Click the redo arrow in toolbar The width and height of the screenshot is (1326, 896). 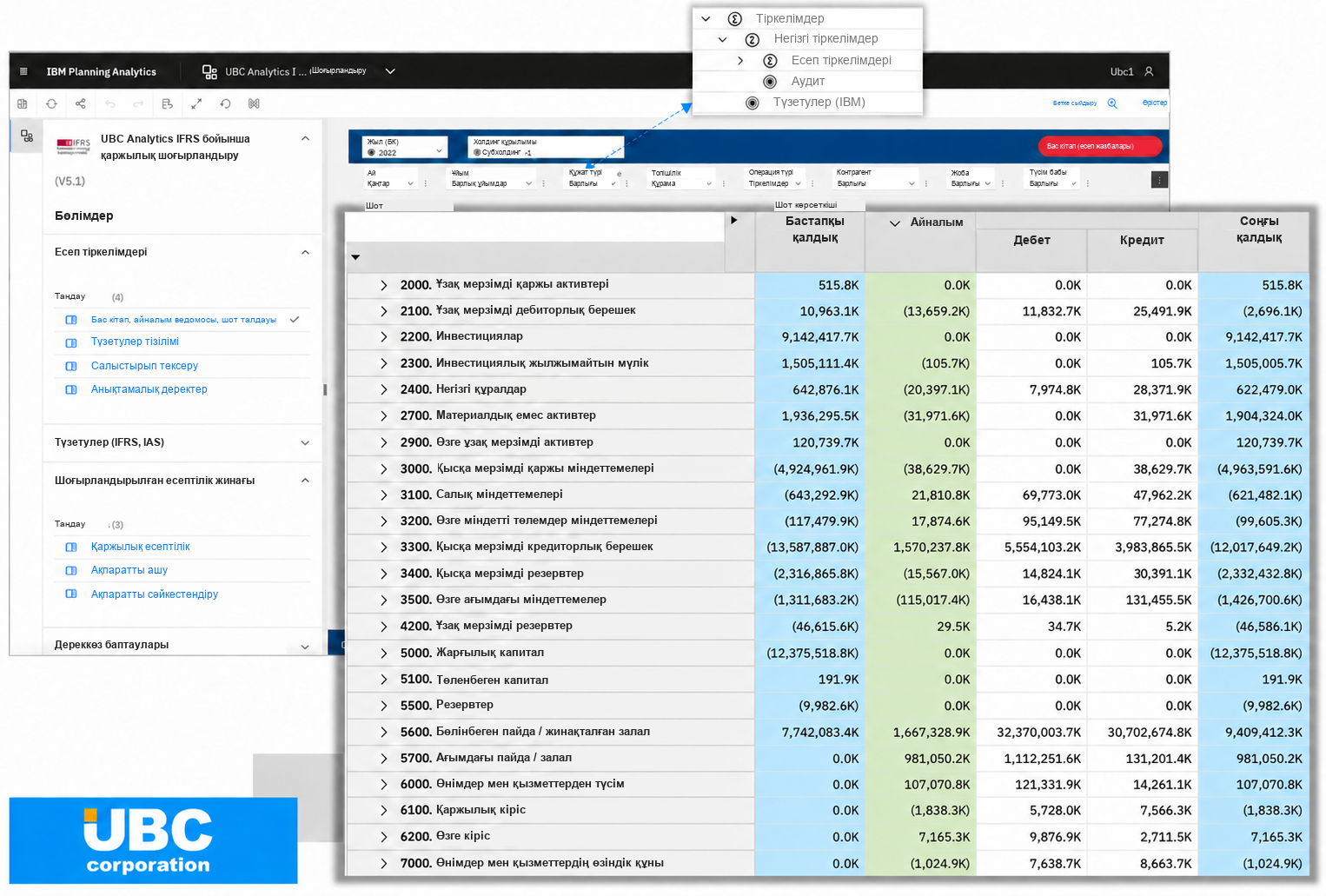[x=138, y=103]
